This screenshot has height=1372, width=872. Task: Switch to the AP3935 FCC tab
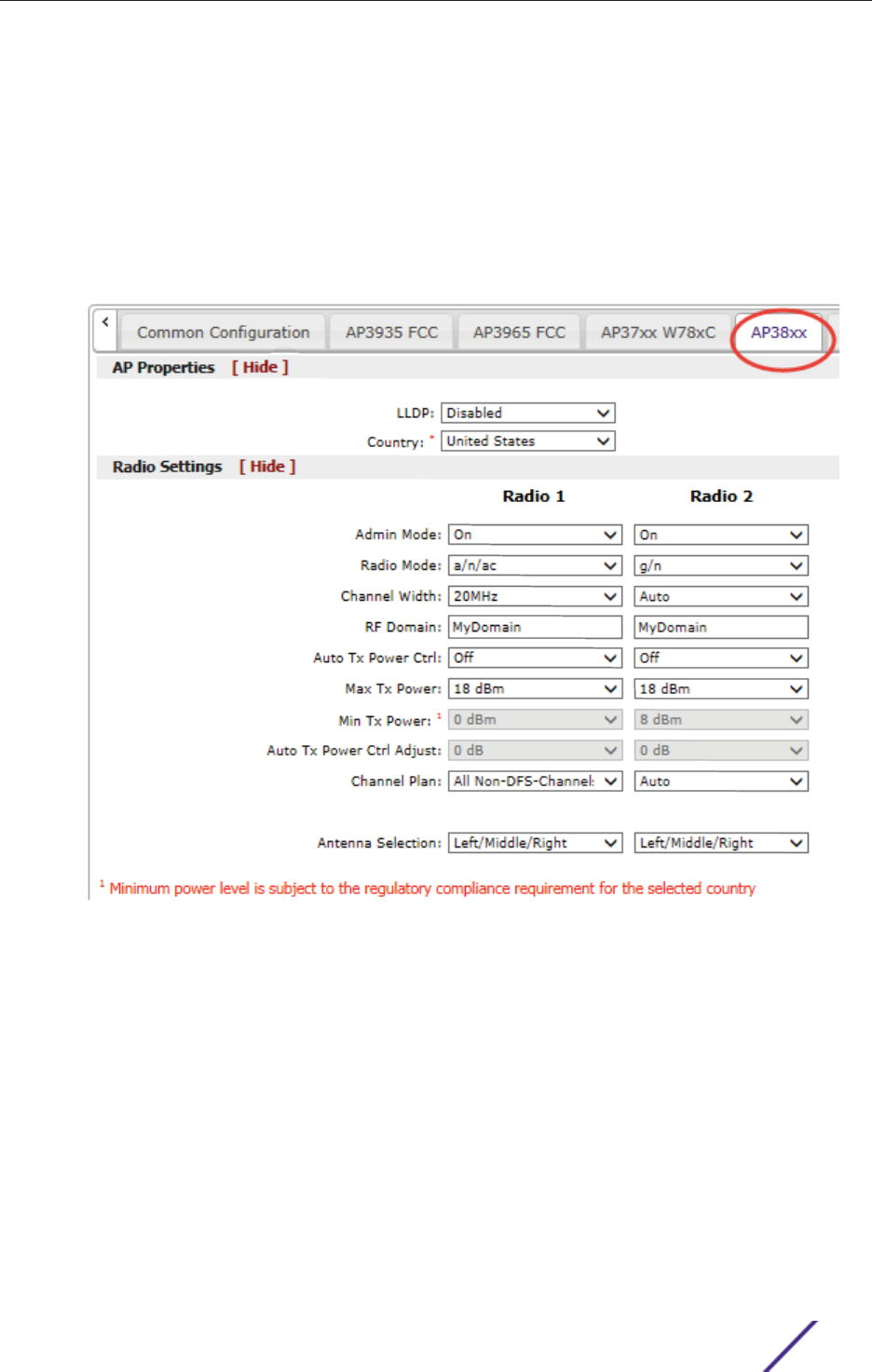click(x=391, y=333)
